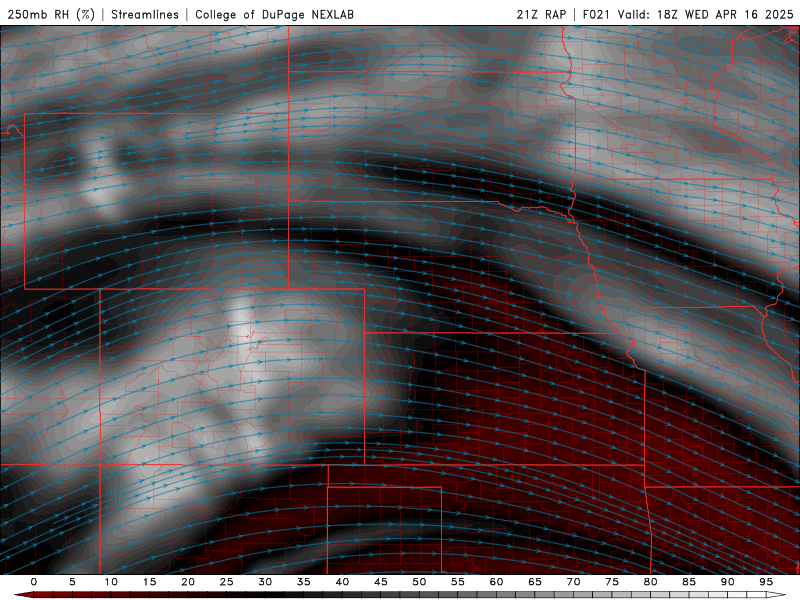
Task: Click the "90" color scale label
Action: (x=728, y=582)
